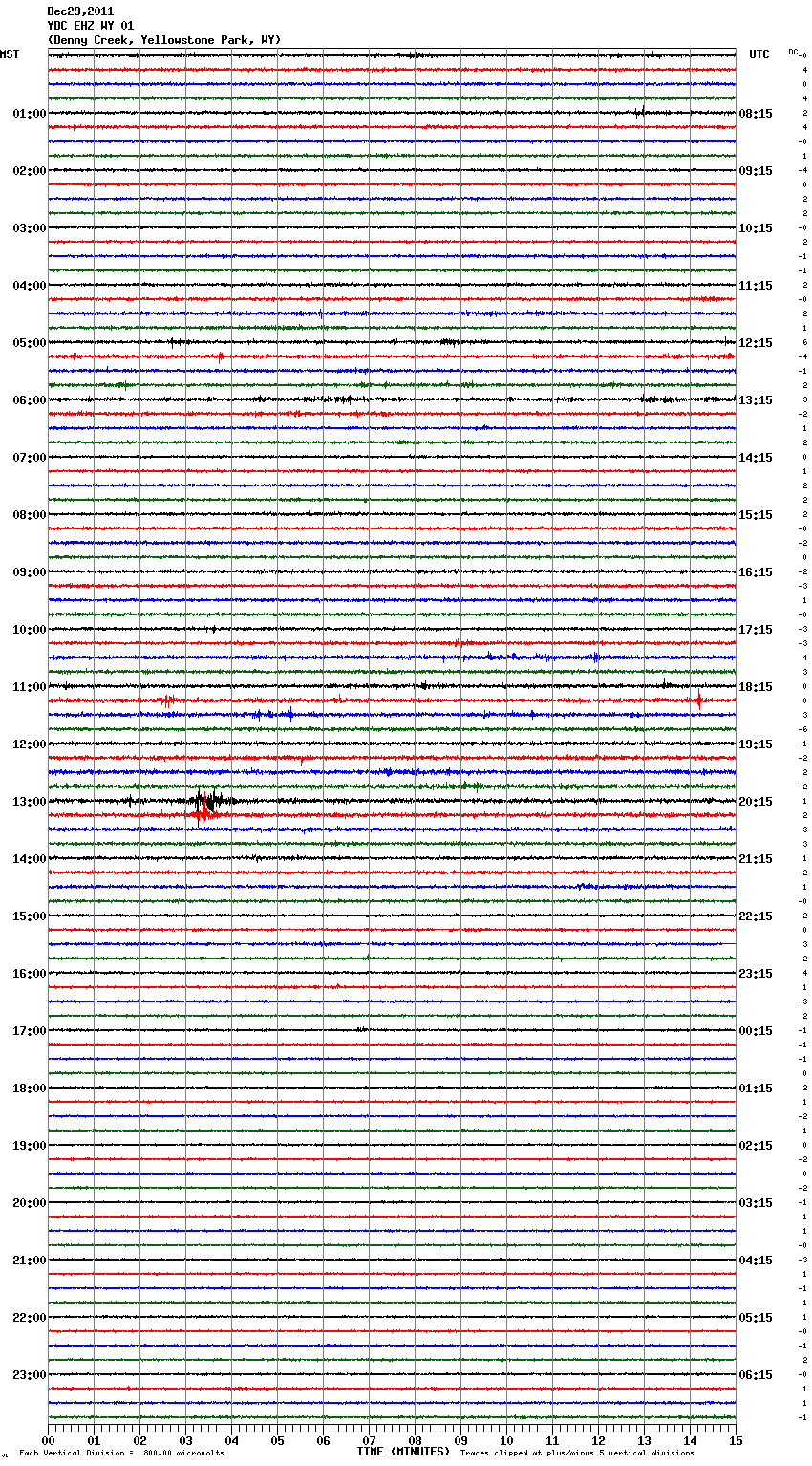Click the '12:00' MST hour label
Viewport: 812px width, 1466px height.
coord(30,744)
